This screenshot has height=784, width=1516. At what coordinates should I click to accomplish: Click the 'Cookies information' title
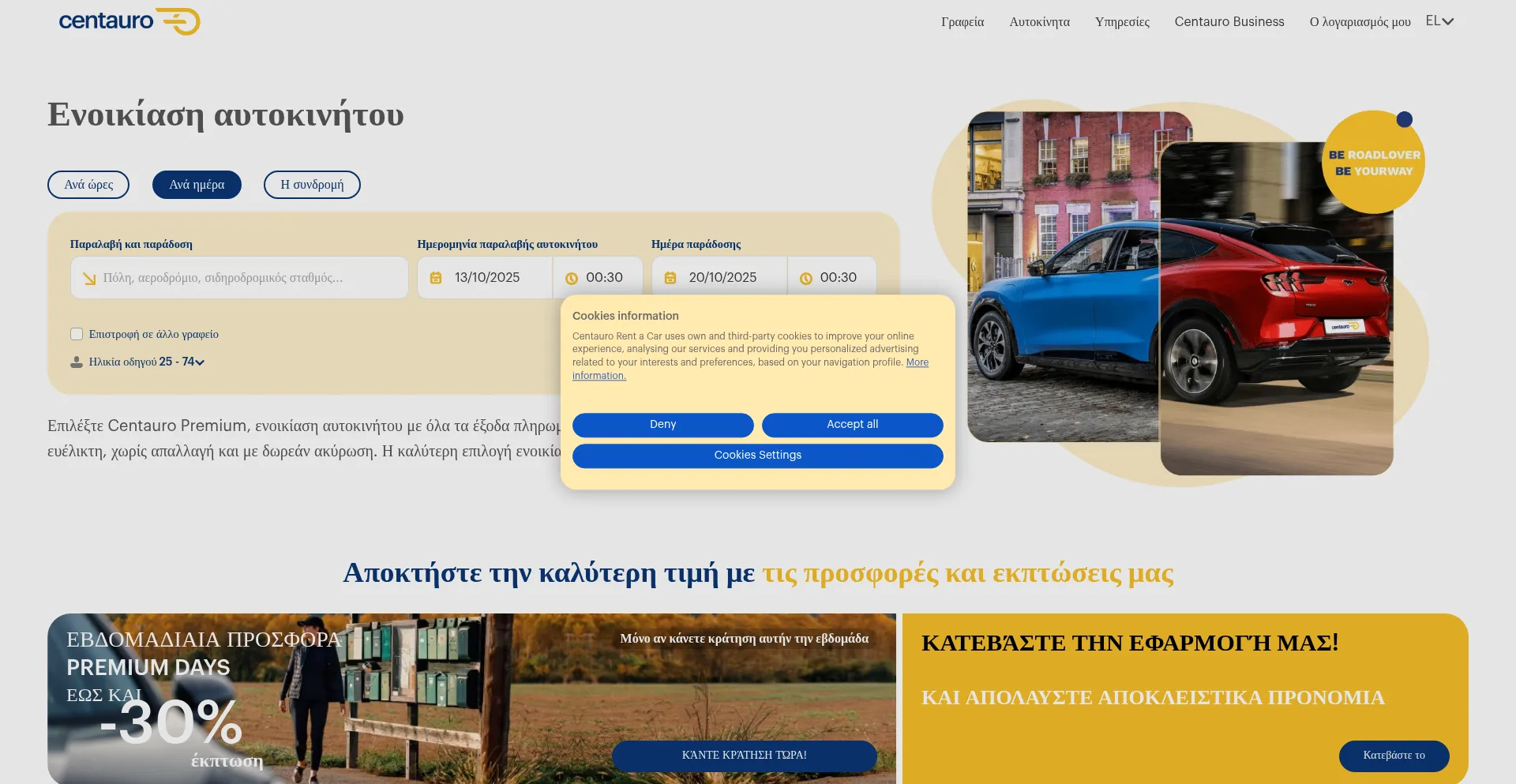[625, 316]
